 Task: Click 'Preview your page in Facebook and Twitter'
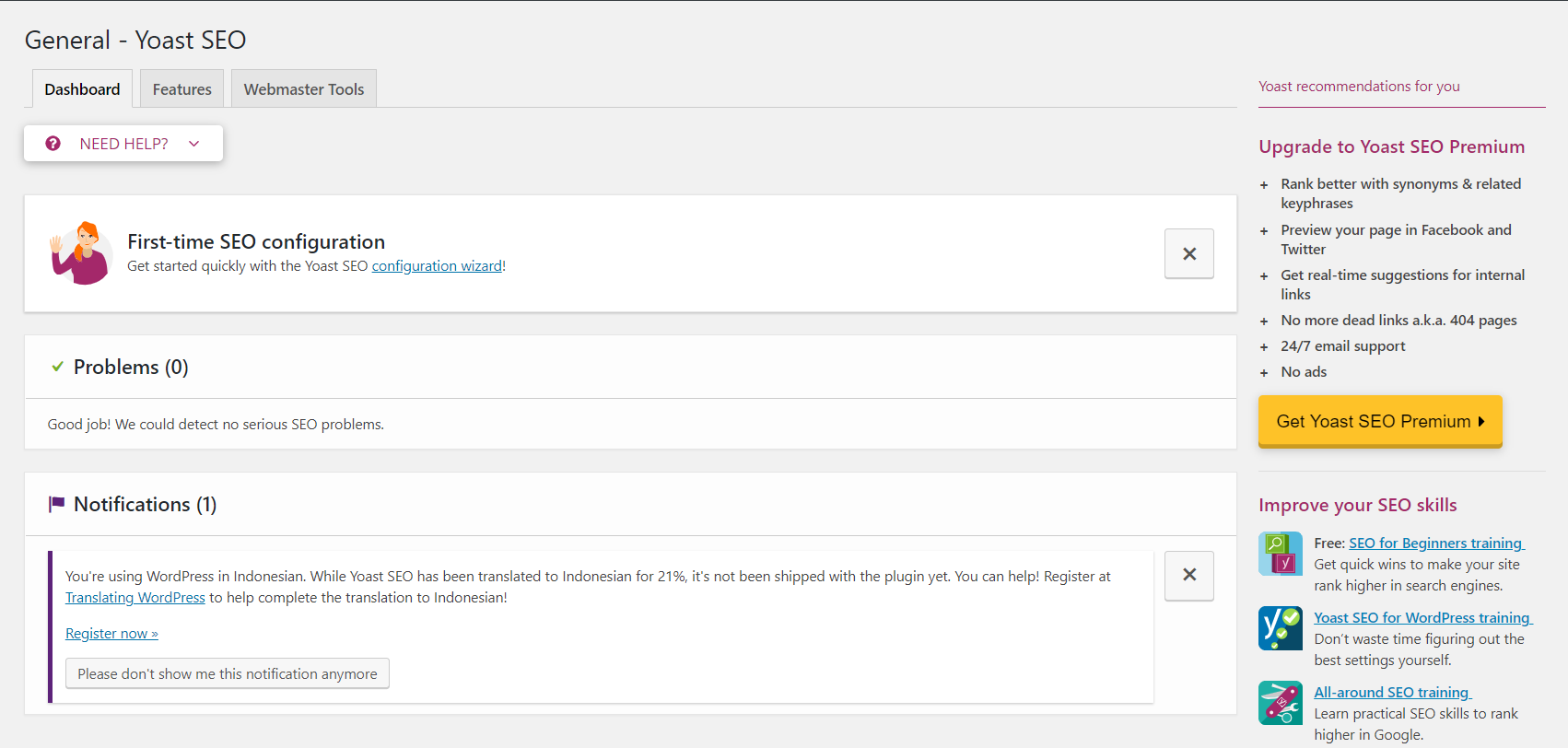pyautogui.click(x=1396, y=240)
